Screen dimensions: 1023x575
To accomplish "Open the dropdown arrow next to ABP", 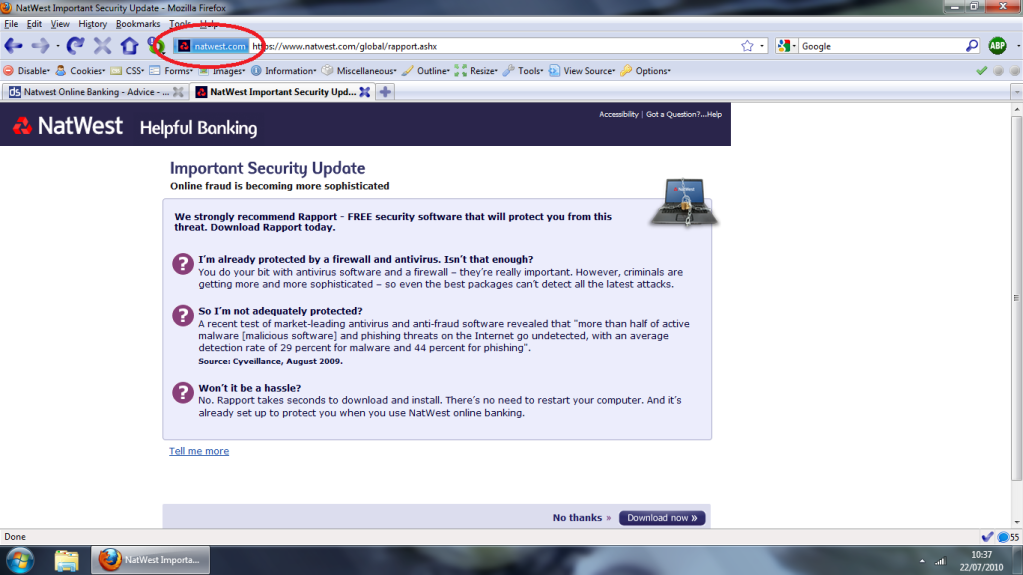I will (1018, 46).
